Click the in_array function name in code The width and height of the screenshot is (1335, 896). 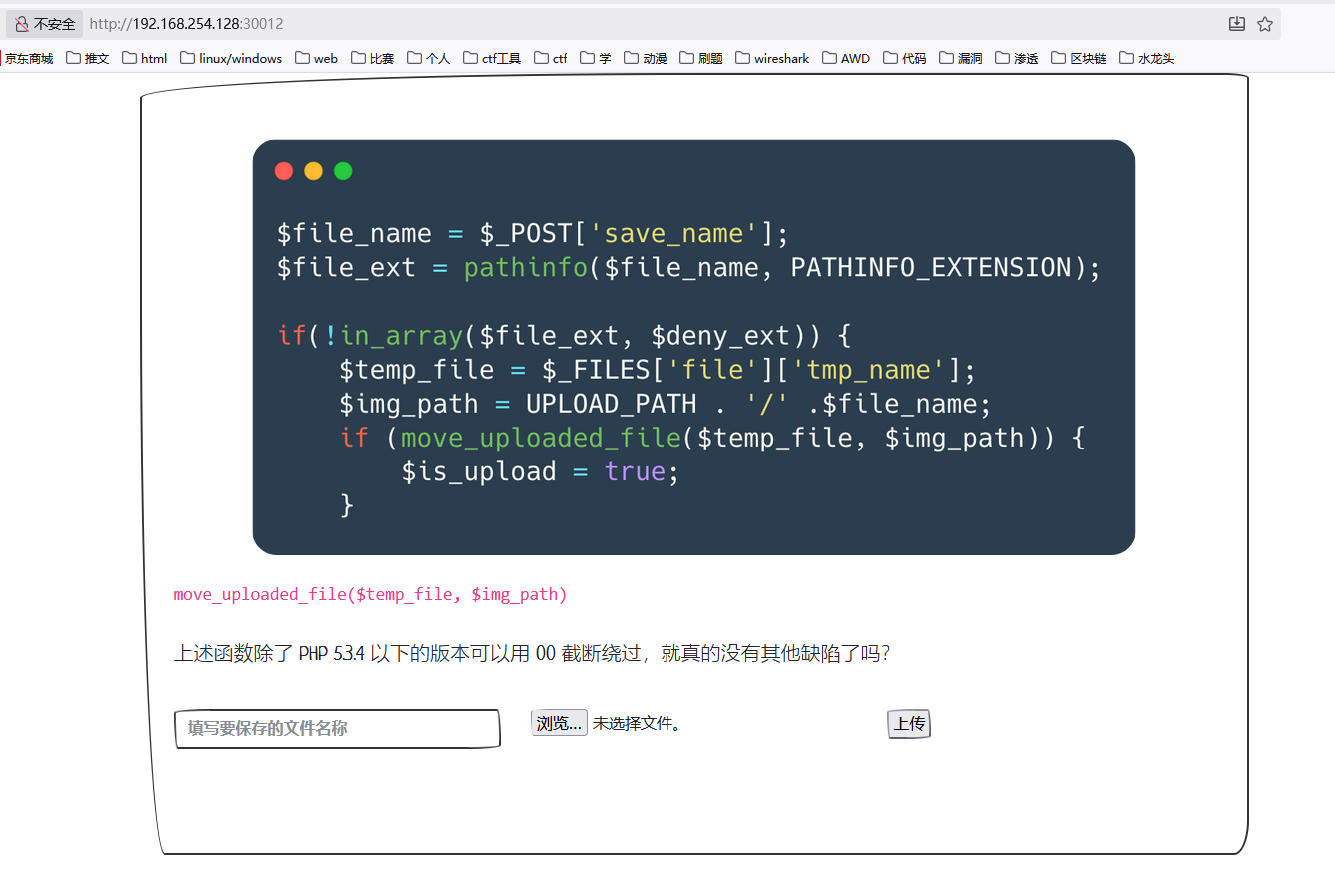click(x=401, y=335)
